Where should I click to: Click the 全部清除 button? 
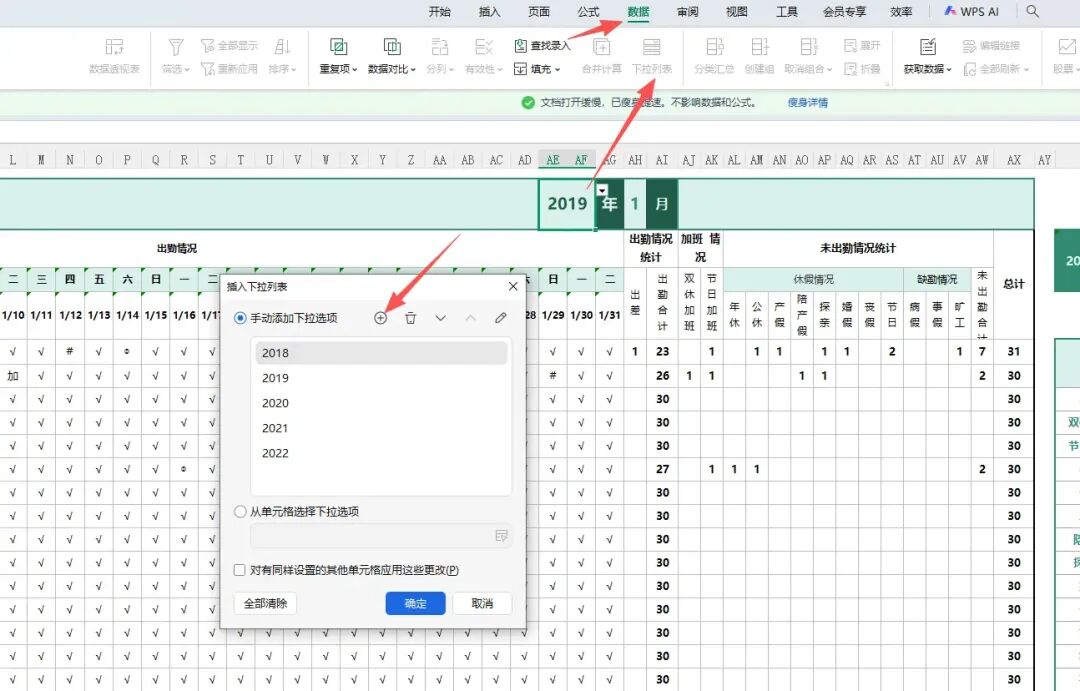(x=266, y=604)
